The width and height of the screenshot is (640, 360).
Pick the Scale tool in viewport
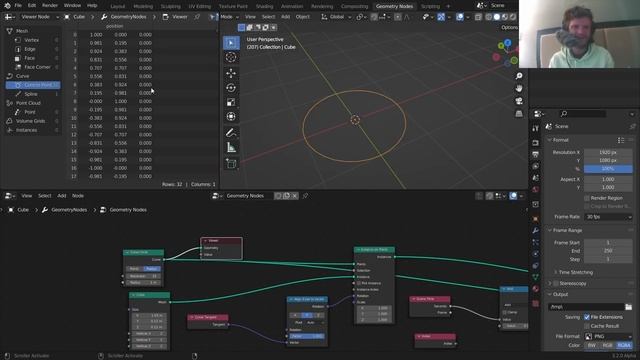(x=231, y=102)
